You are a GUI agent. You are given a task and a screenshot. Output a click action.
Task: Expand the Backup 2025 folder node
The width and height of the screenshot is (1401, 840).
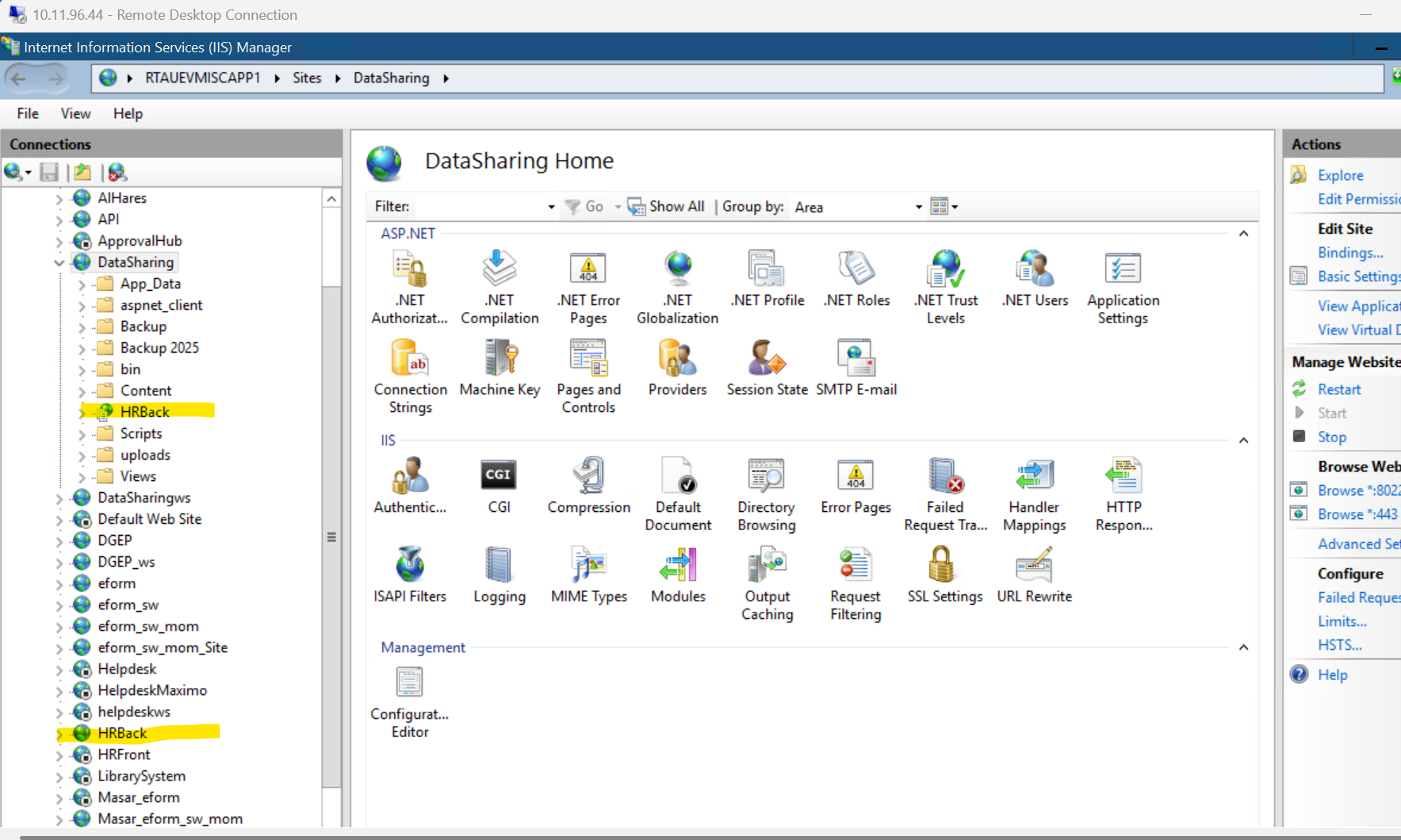82,349
